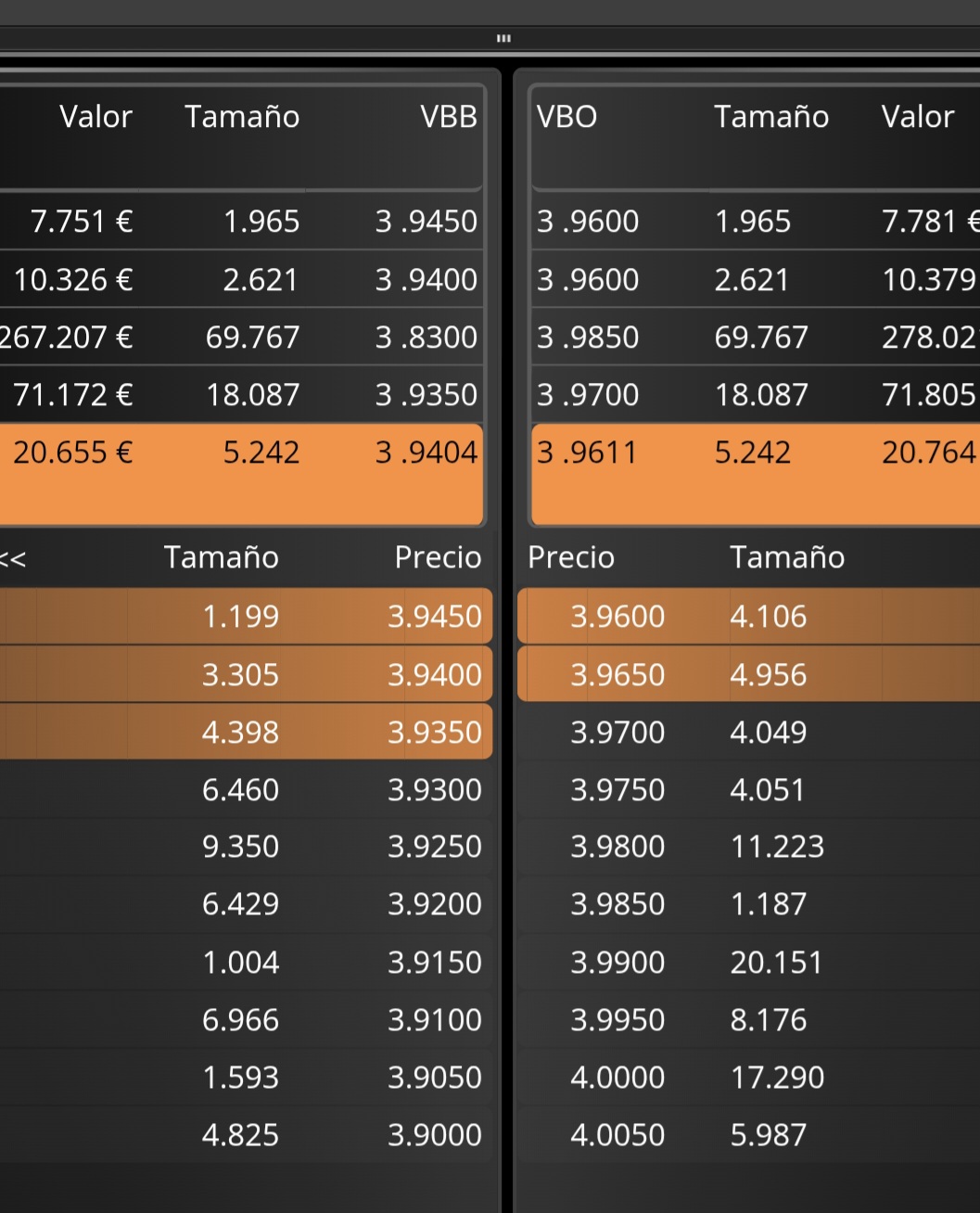Screen dimensions: 980x1213
Task: Click the Tamaño header beside VBB
Action: click(x=242, y=117)
